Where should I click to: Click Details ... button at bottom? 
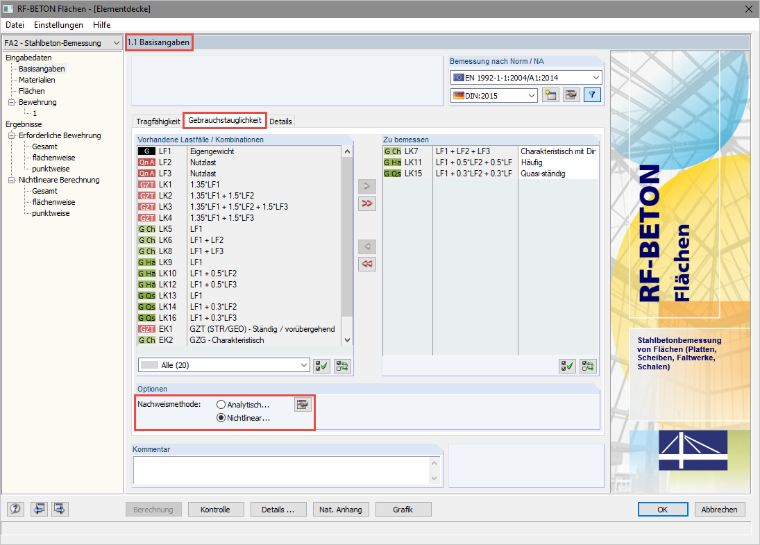pos(278,510)
